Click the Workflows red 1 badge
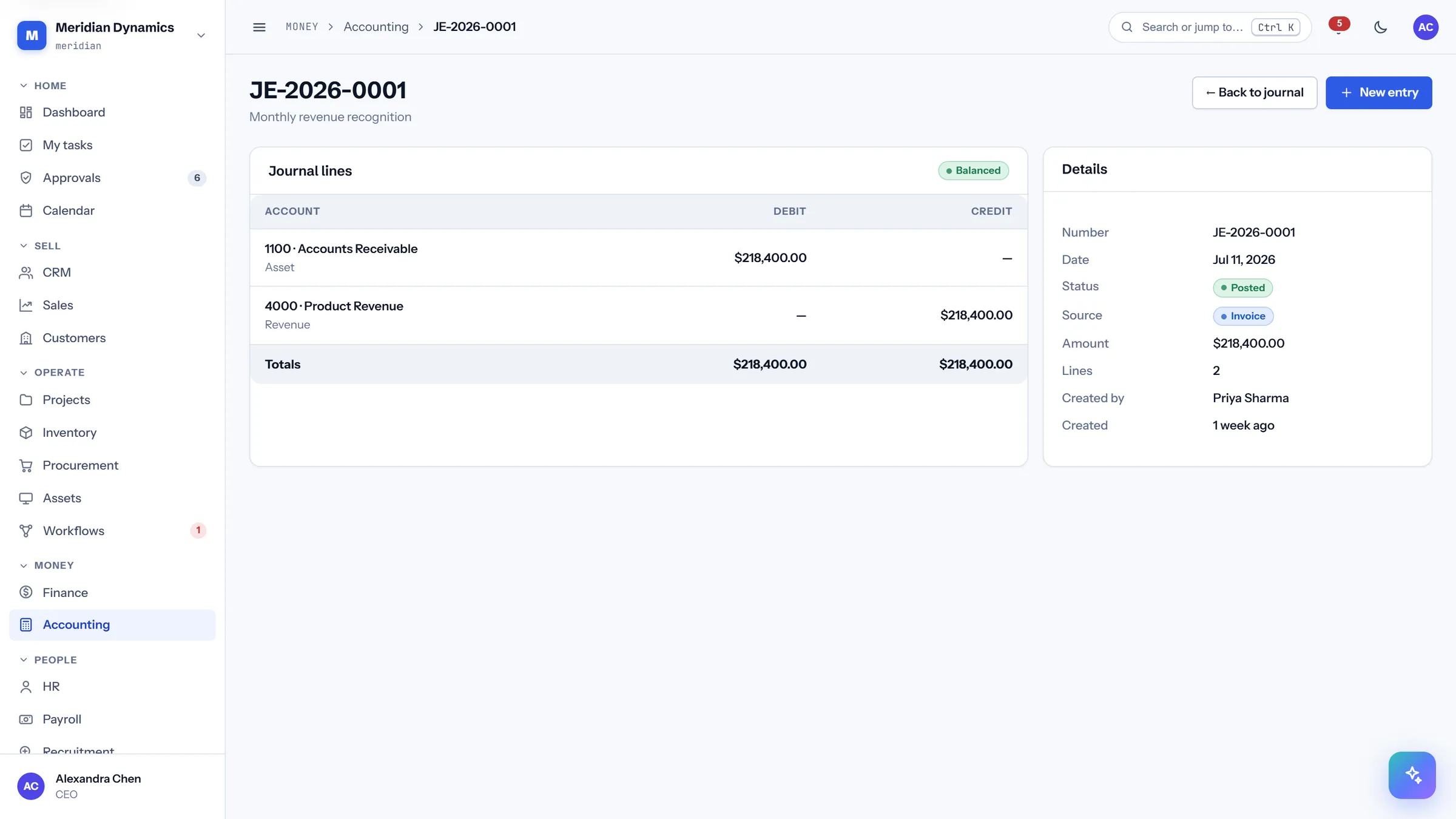 (198, 530)
